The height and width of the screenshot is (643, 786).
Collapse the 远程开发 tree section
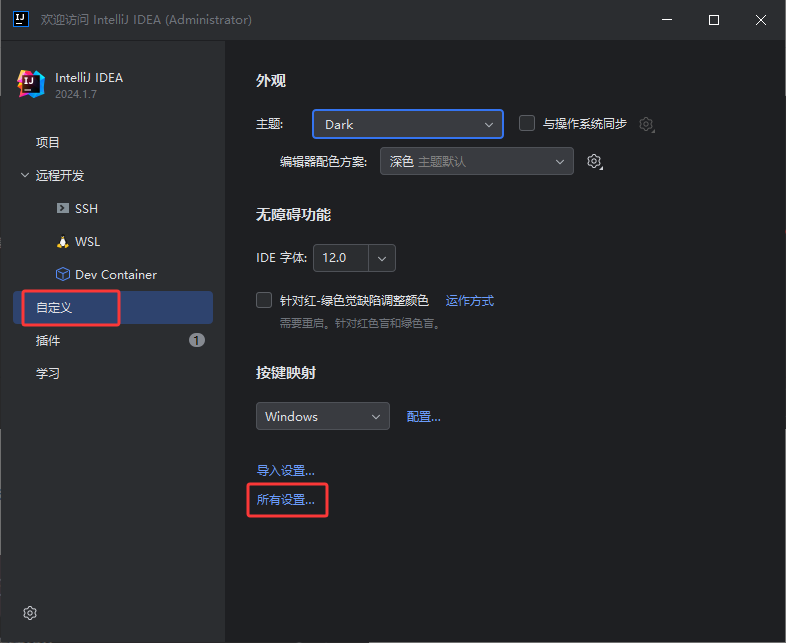(x=25, y=176)
